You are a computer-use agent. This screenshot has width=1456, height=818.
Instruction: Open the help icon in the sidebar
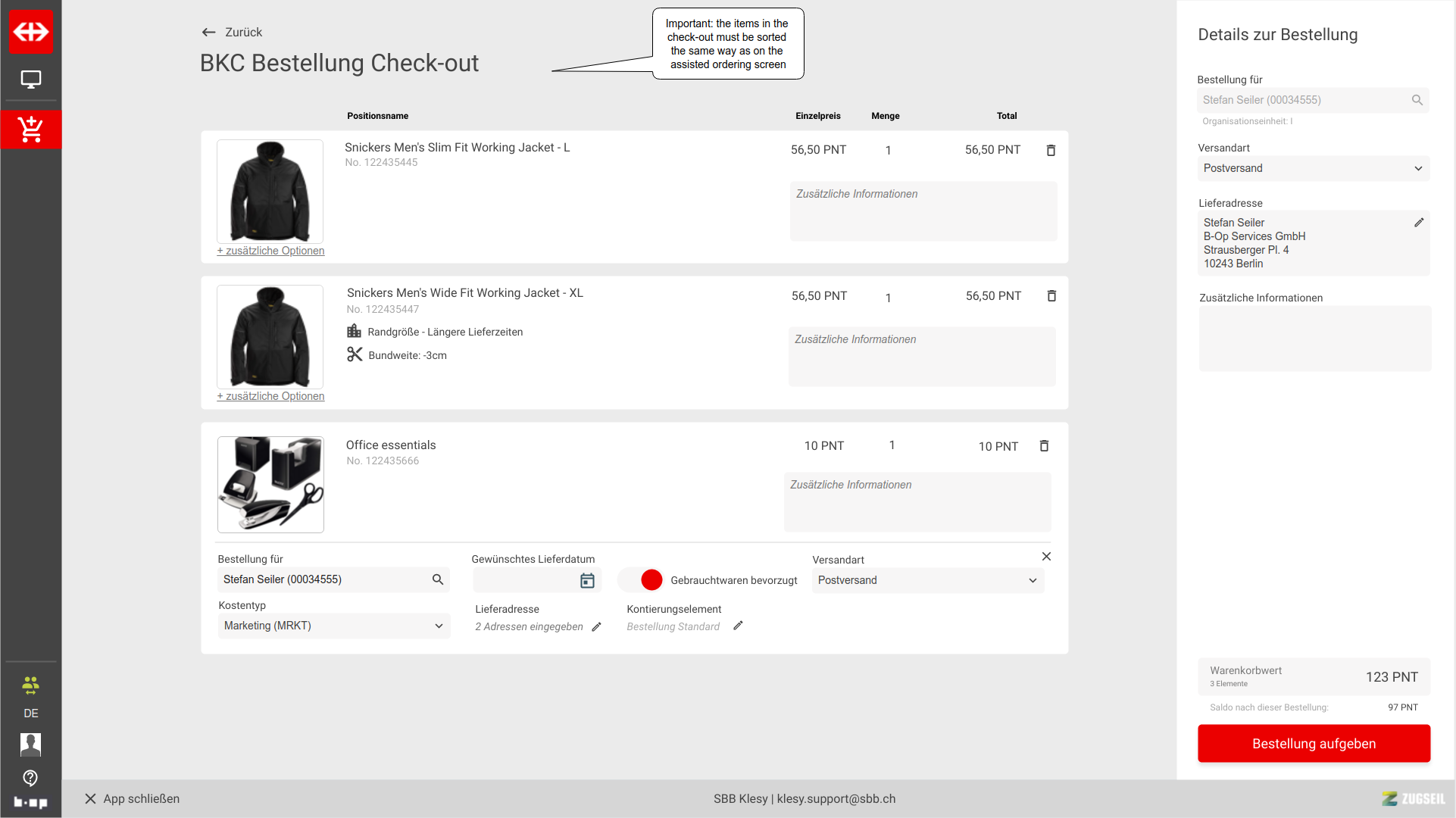pyautogui.click(x=31, y=778)
